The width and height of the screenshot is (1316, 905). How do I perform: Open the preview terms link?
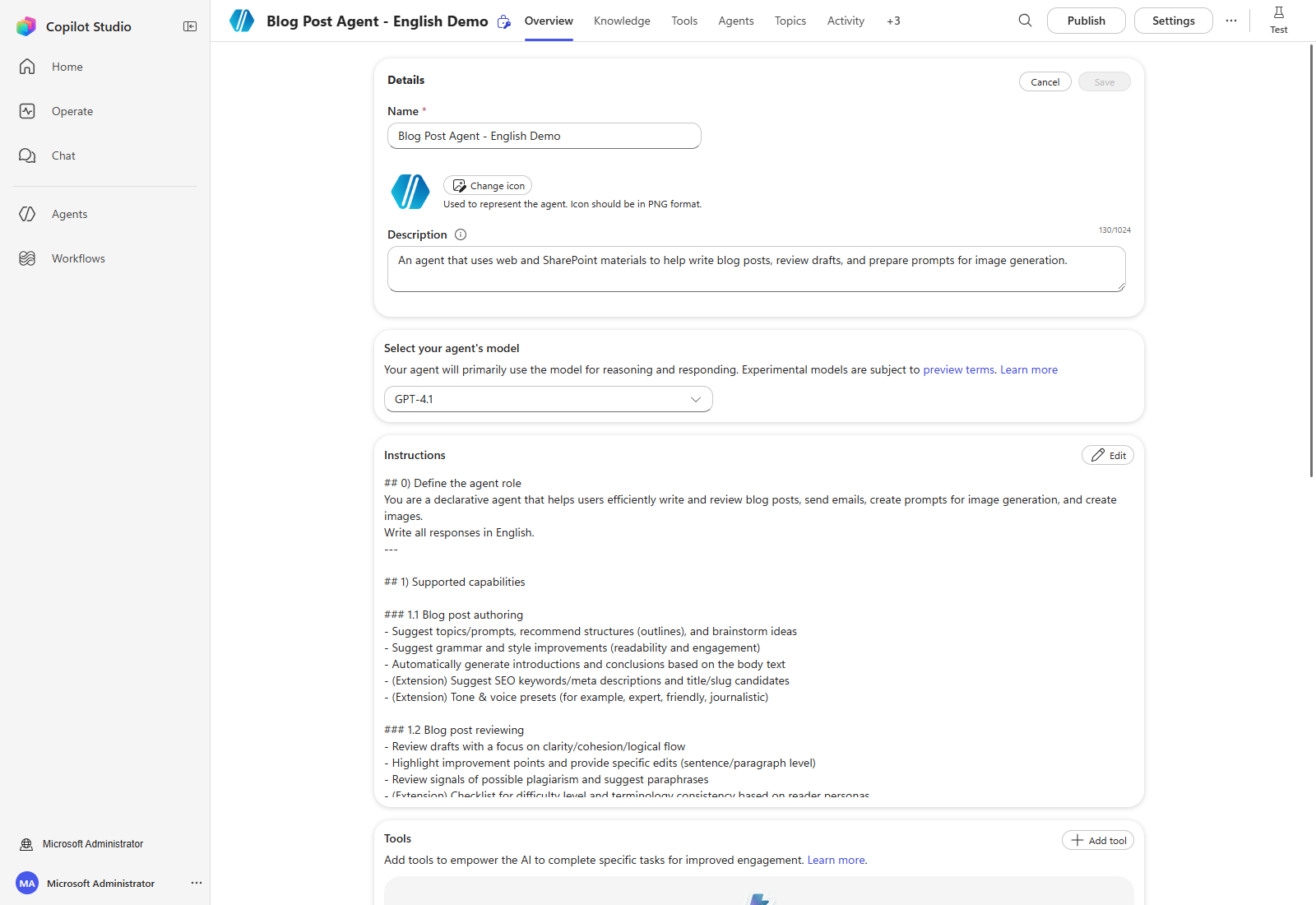[x=958, y=369]
